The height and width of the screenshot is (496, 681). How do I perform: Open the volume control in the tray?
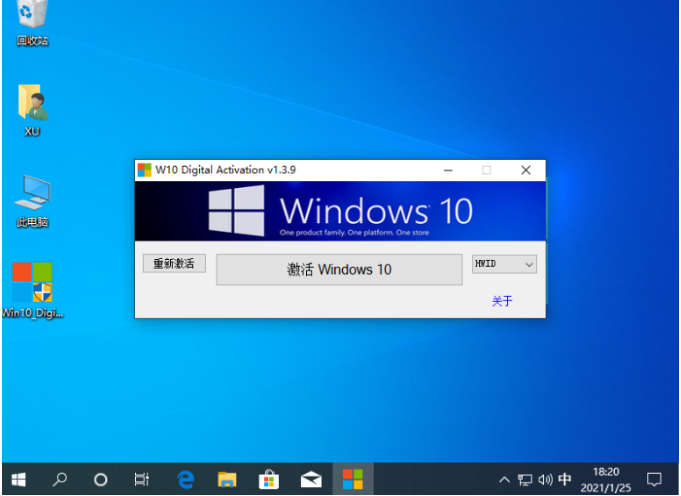tap(545, 479)
